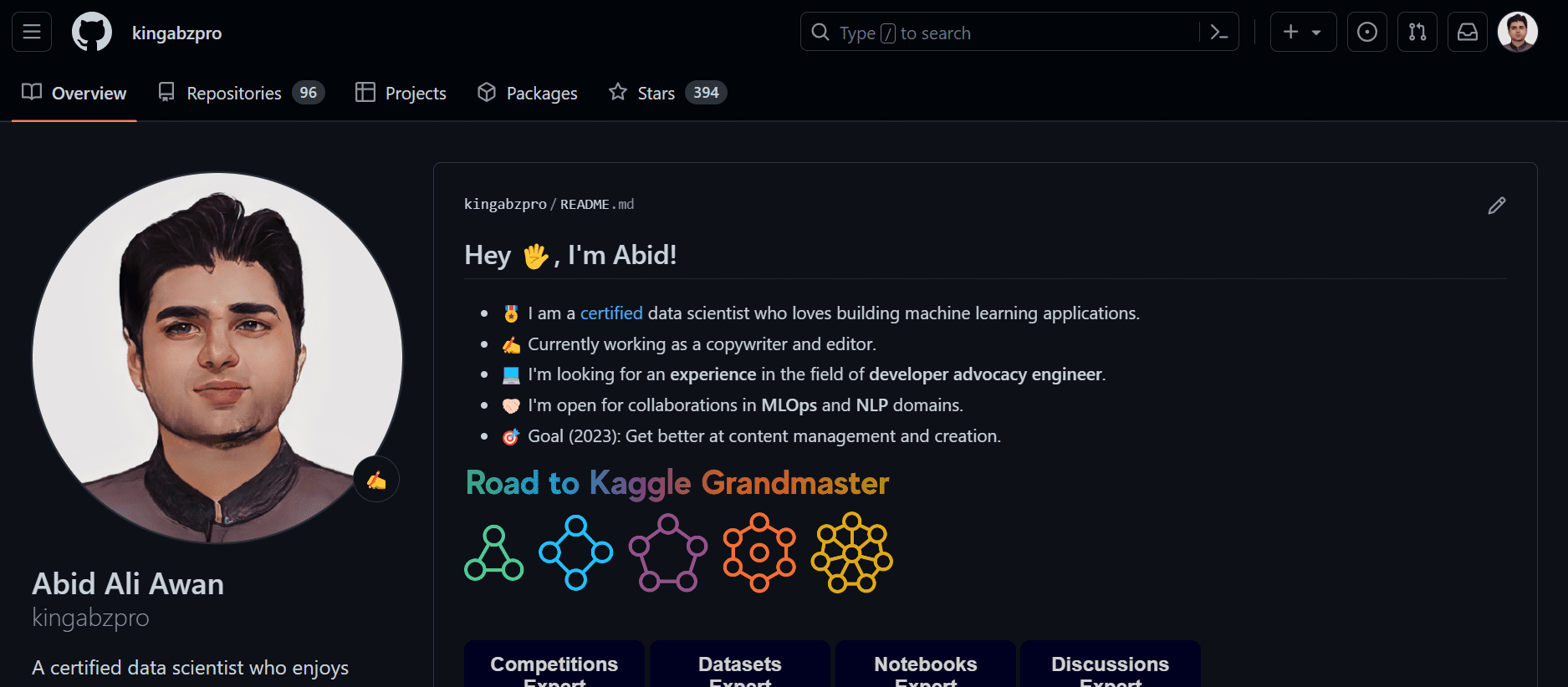Click the 'Currently working as a copywriter' line
This screenshot has width=1568, height=687.
pos(702,344)
